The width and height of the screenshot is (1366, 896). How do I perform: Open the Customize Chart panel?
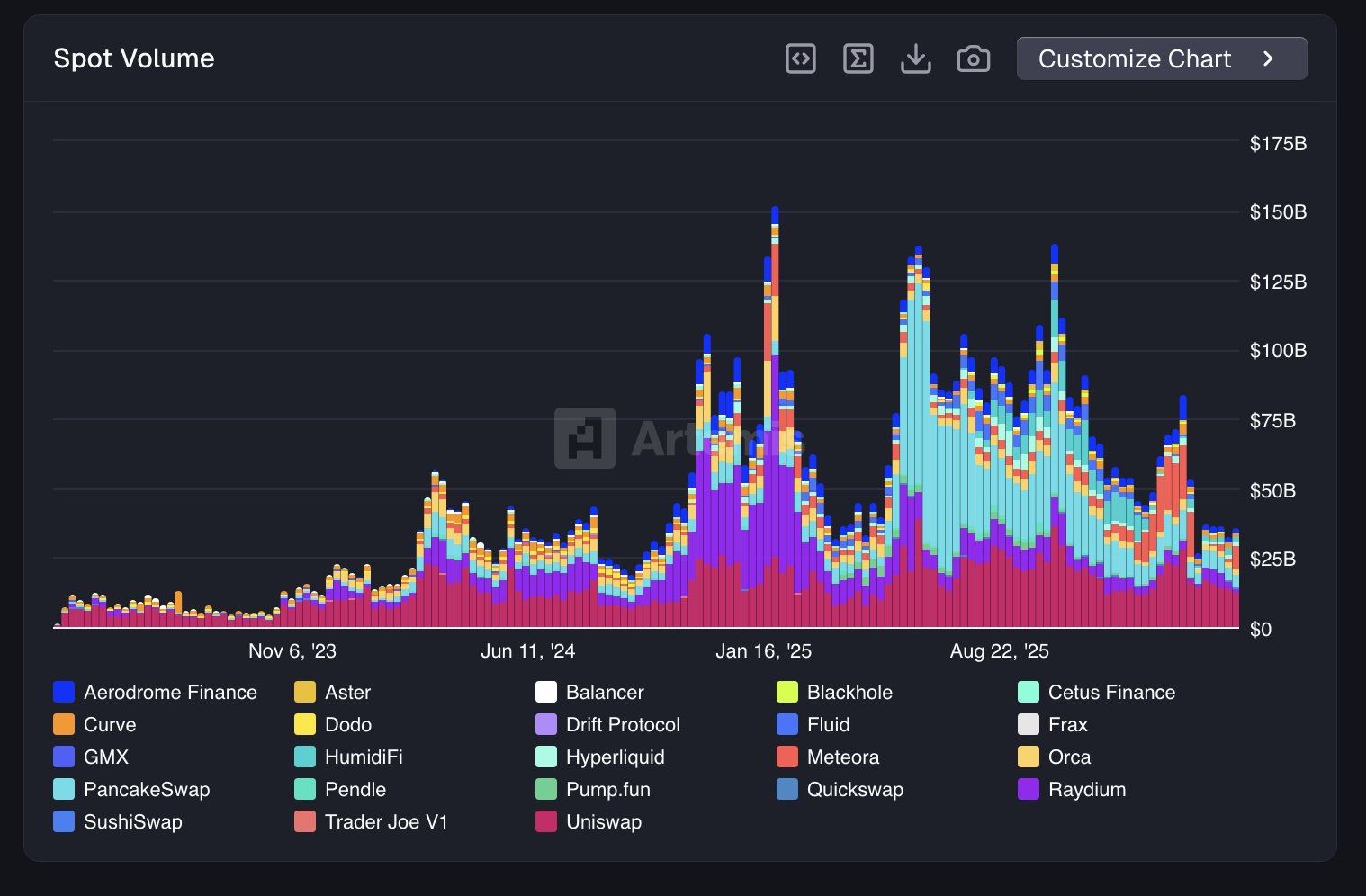pyautogui.click(x=1162, y=58)
